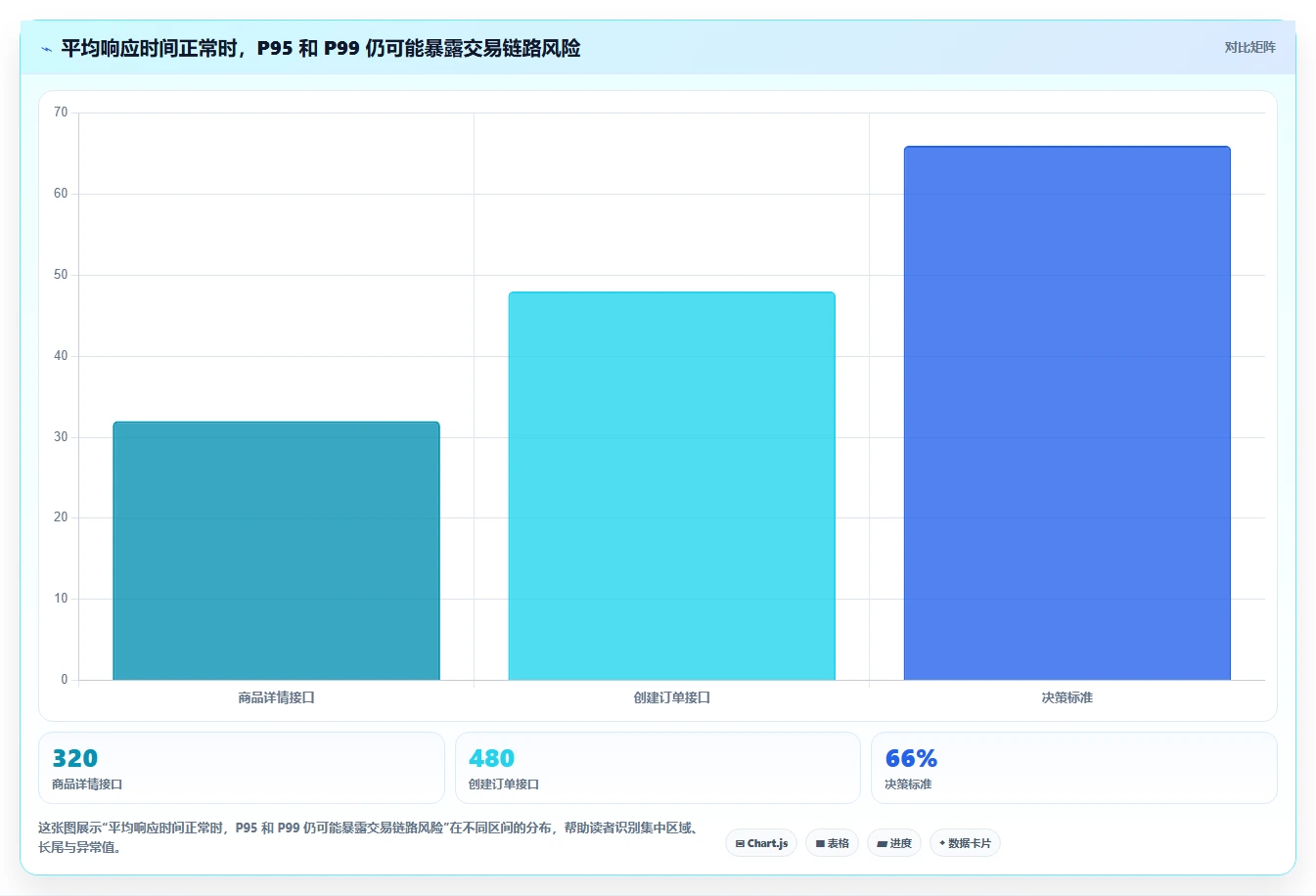Select the 进度 tag chip
Screen dimensions: 1316x896
tap(894, 843)
